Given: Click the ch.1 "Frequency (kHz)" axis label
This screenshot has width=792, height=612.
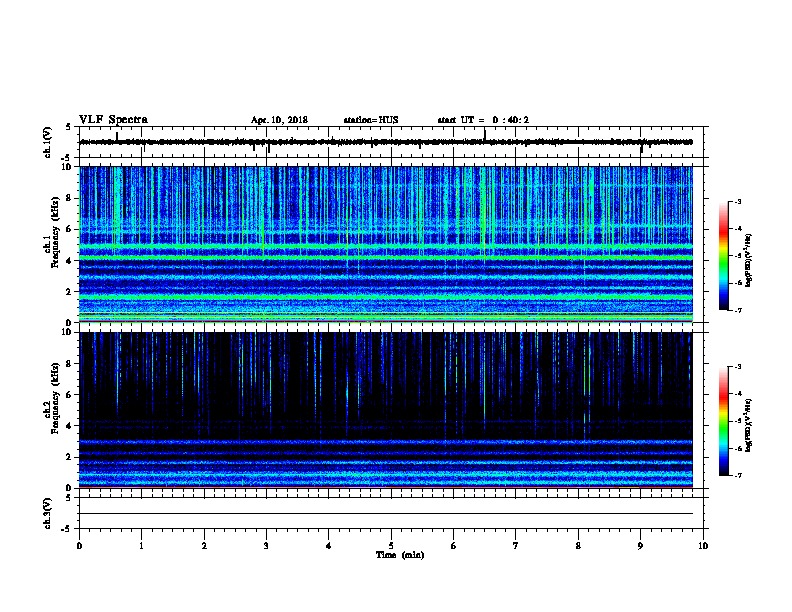Looking at the screenshot, I should click(55, 232).
